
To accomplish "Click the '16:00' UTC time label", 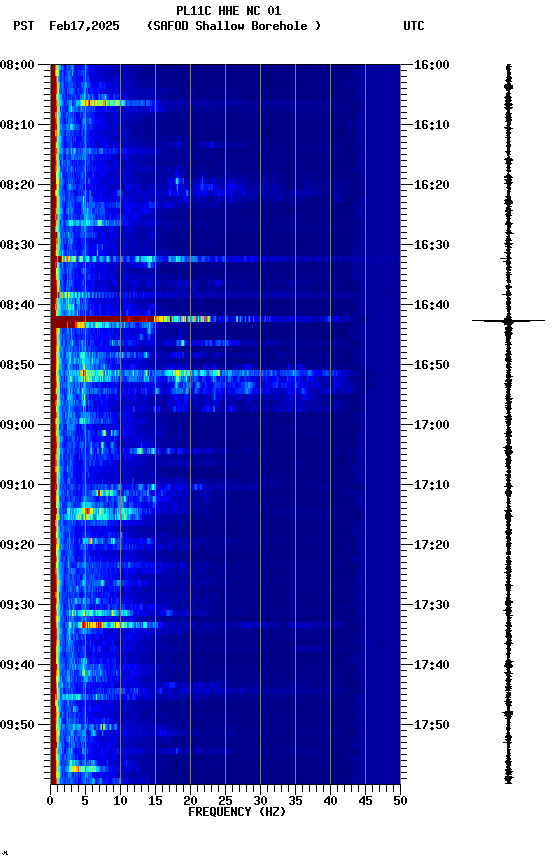I will 432,65.
